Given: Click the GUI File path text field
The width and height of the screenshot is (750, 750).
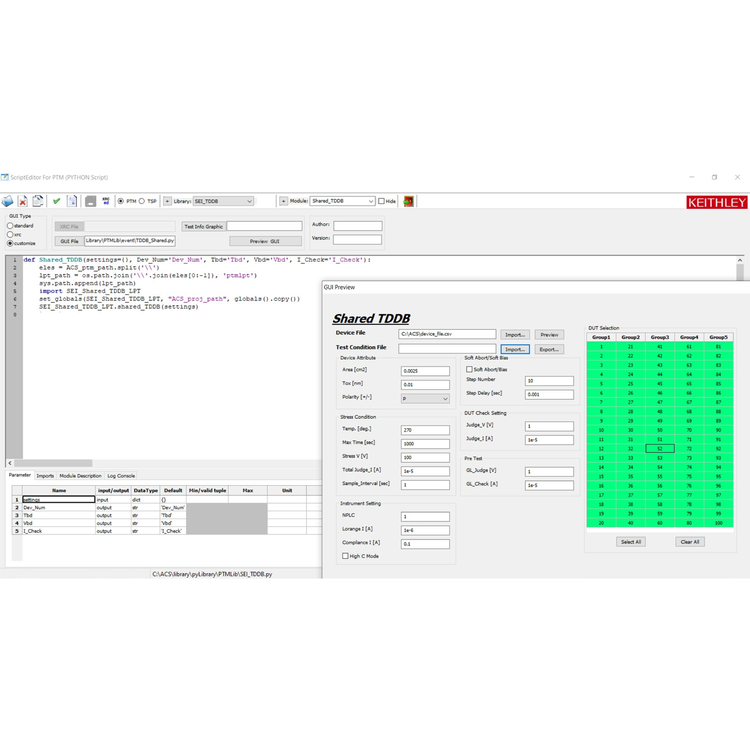Looking at the screenshot, I should 130,241.
